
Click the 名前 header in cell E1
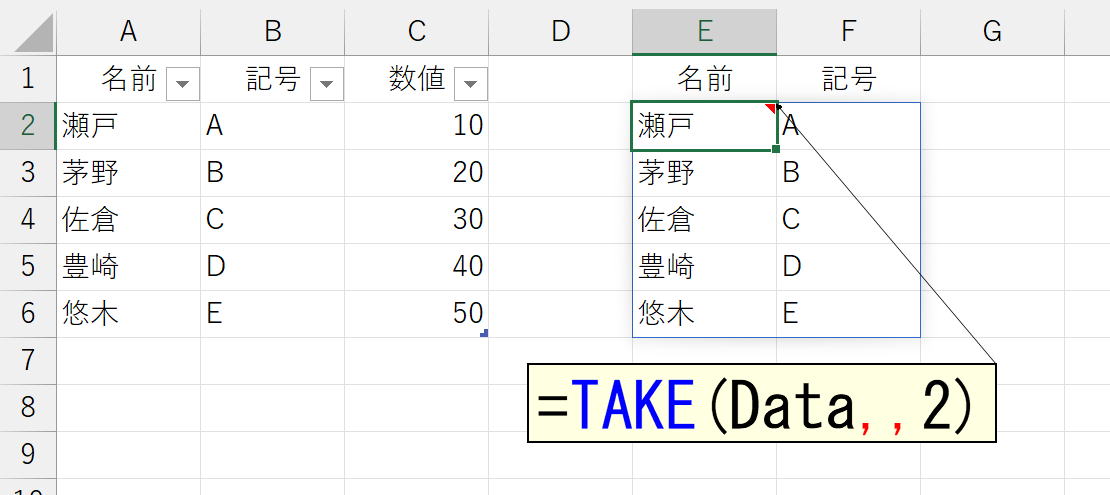pos(704,79)
